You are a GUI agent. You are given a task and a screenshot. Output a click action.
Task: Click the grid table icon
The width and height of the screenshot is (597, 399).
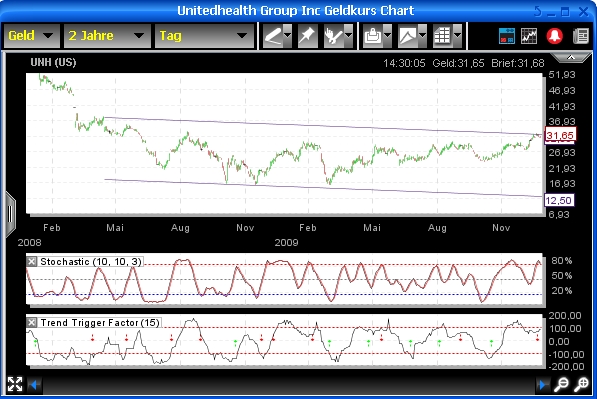tap(443, 36)
